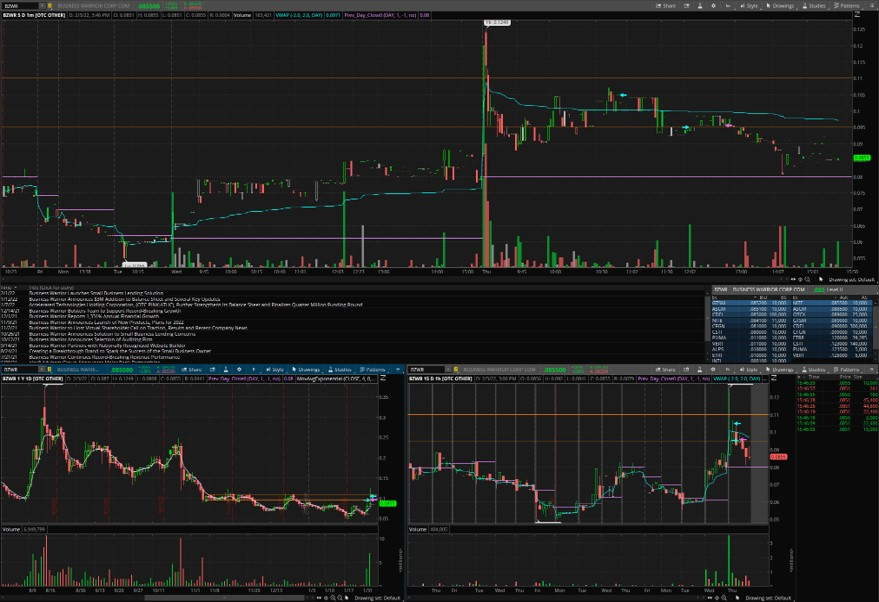Image resolution: width=879 pixels, height=602 pixels.
Task: Open Studies in the bottom-left chart toolbar
Action: [340, 370]
